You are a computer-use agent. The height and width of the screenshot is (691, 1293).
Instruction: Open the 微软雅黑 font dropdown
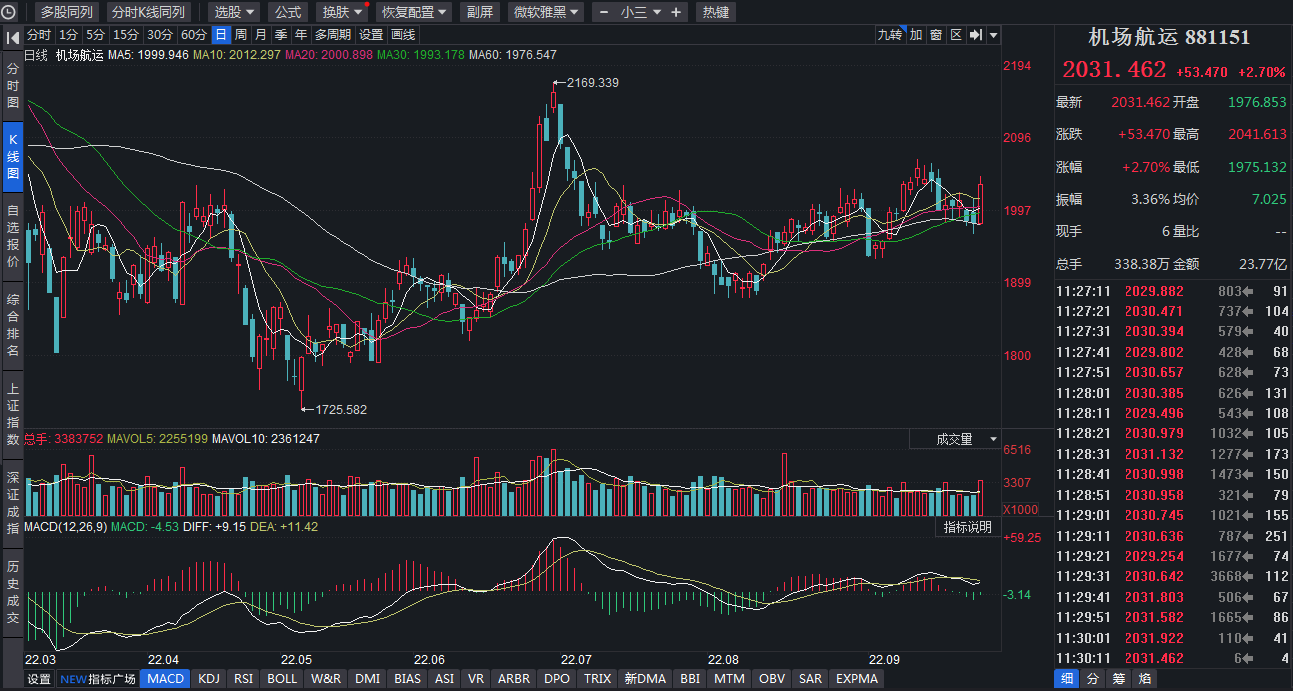pyautogui.click(x=547, y=12)
